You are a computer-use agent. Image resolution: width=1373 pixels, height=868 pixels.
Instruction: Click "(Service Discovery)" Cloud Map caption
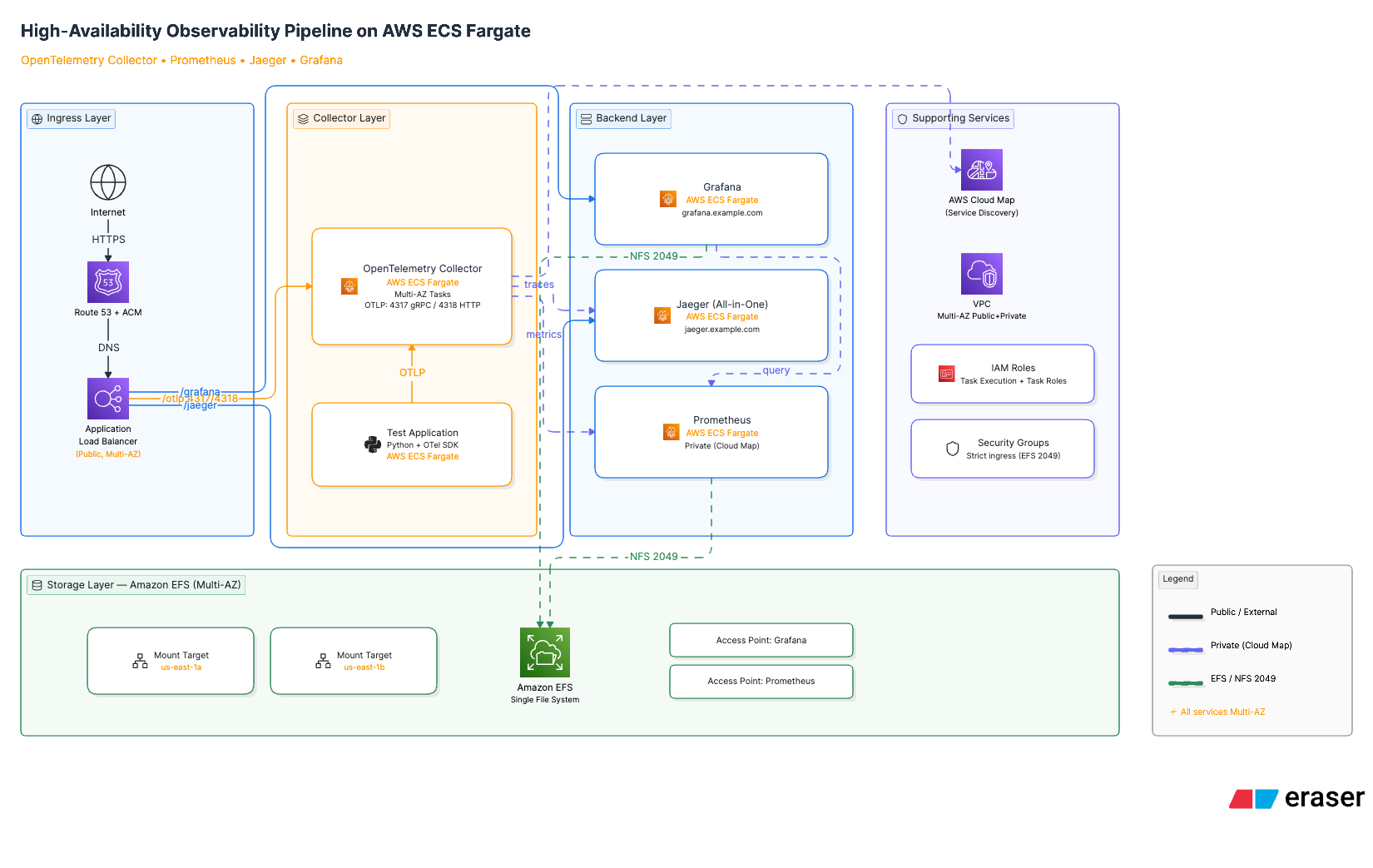982,213
